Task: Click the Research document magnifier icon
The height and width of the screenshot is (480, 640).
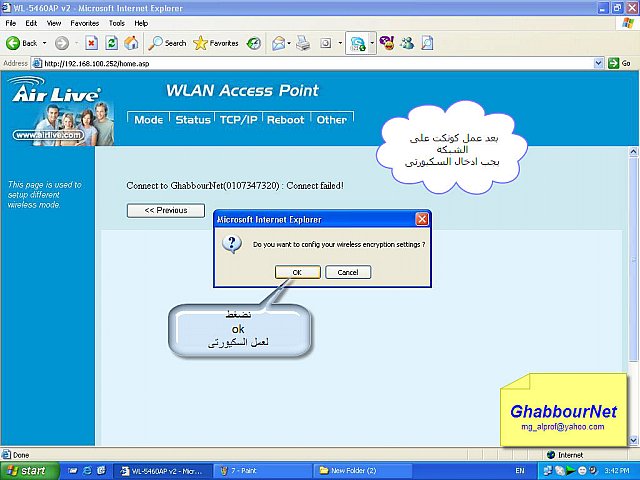Action: click(x=427, y=43)
